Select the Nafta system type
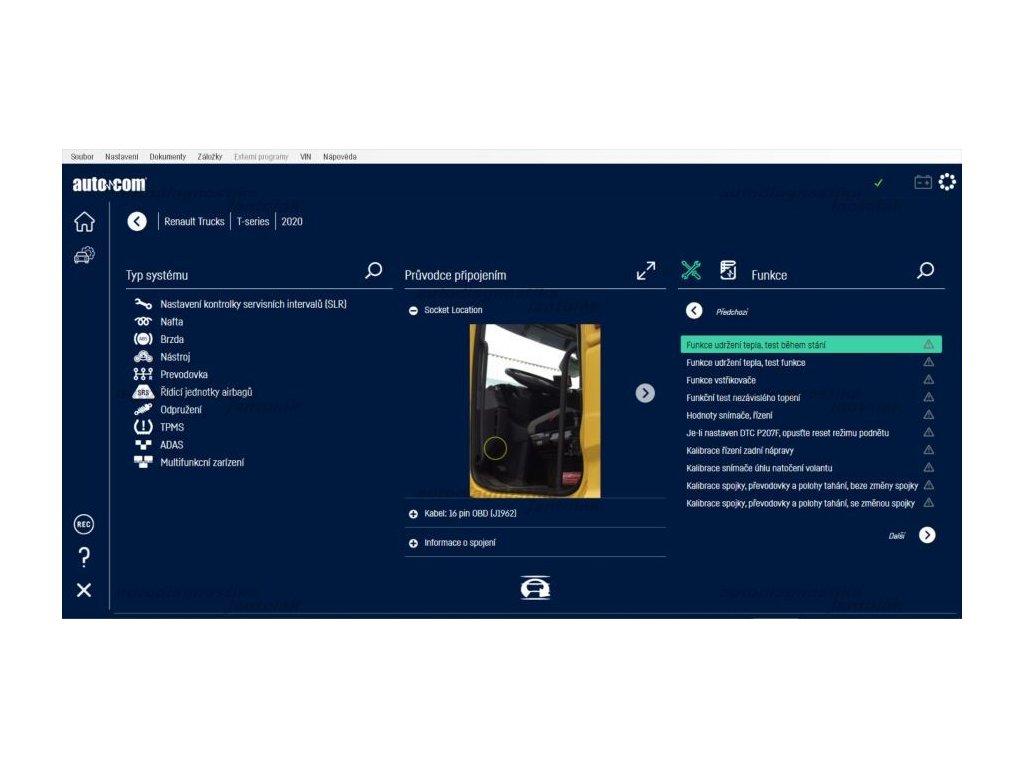 [x=172, y=321]
